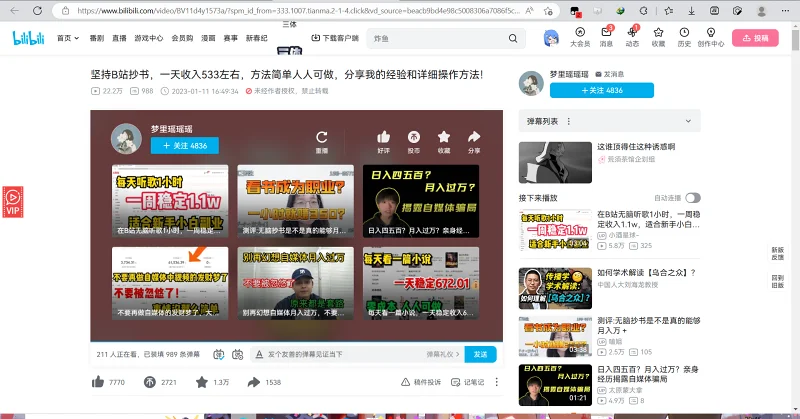Open 消息 messages icon

(x=606, y=32)
